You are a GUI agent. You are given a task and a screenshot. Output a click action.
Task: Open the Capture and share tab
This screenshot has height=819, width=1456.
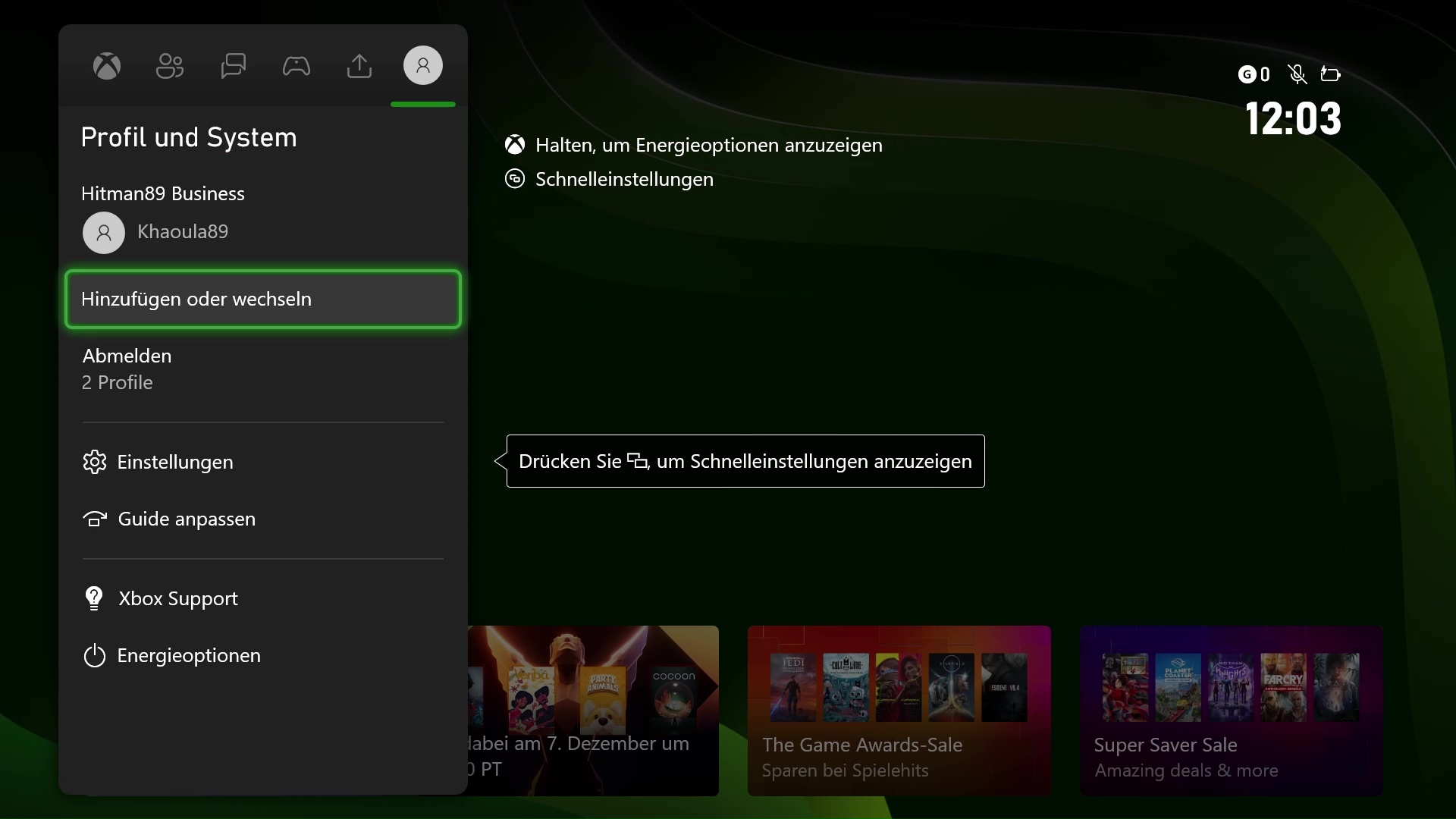359,66
